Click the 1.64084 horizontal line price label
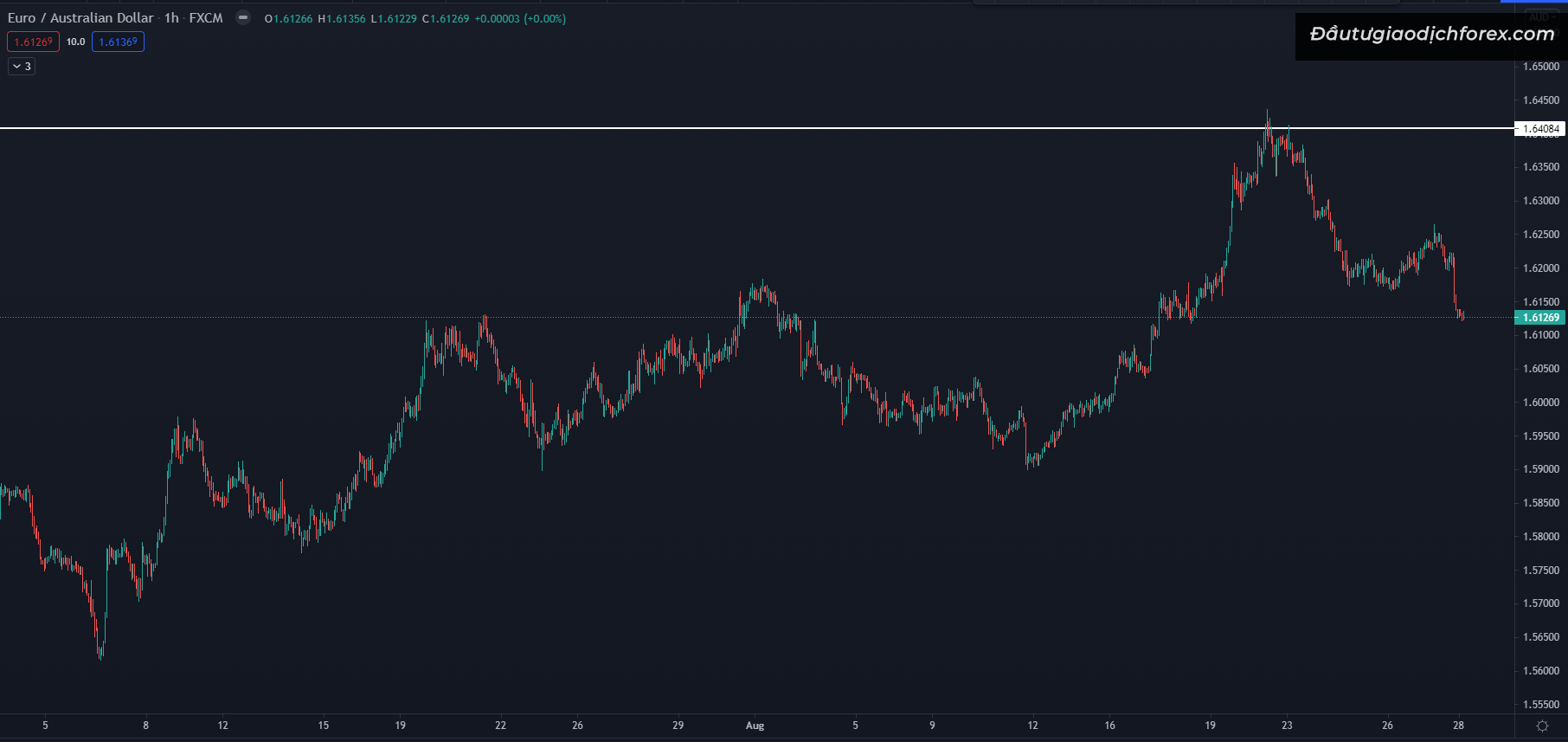The width and height of the screenshot is (1568, 742). (x=1540, y=129)
